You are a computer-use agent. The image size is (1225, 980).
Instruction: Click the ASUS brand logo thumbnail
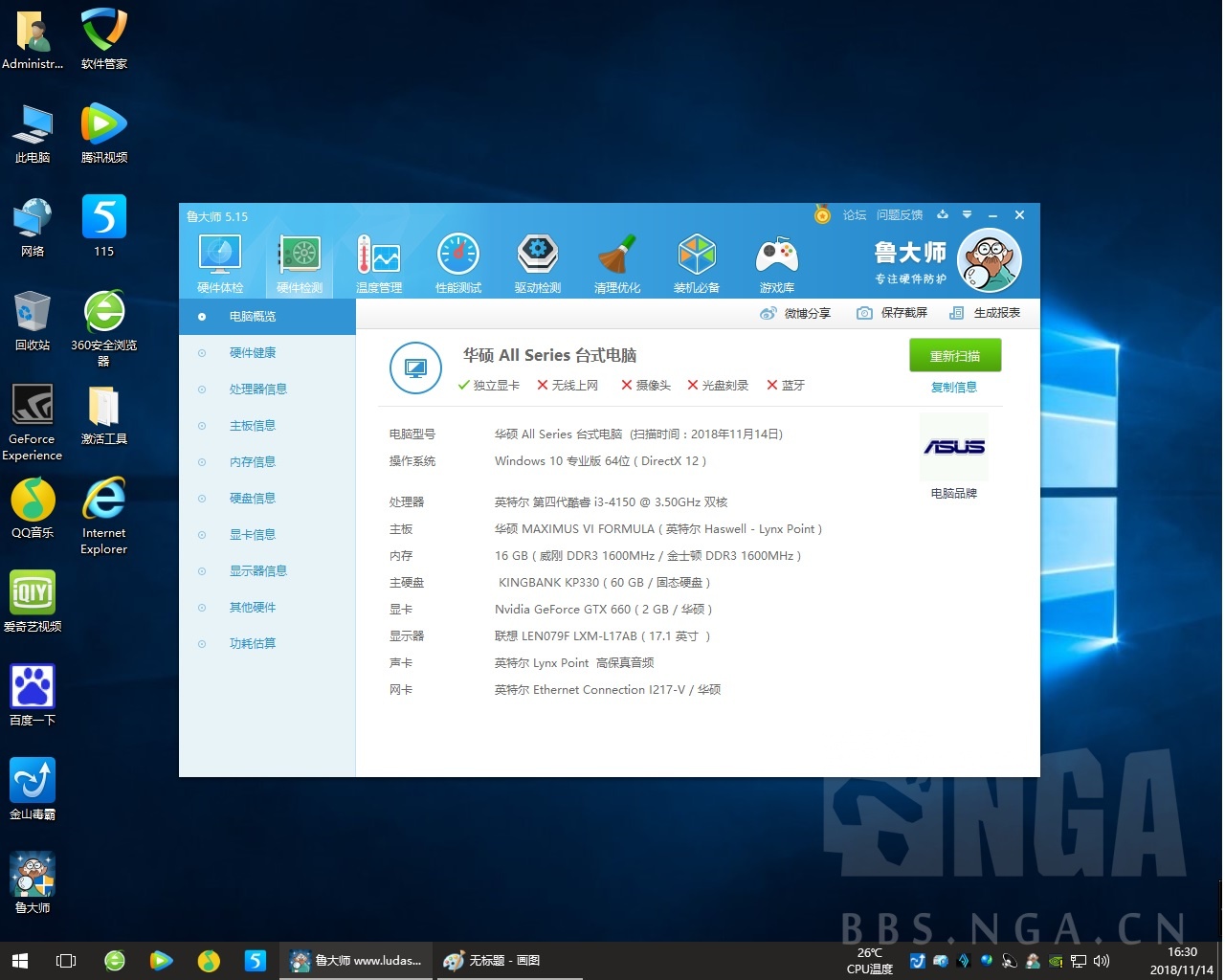(x=953, y=447)
